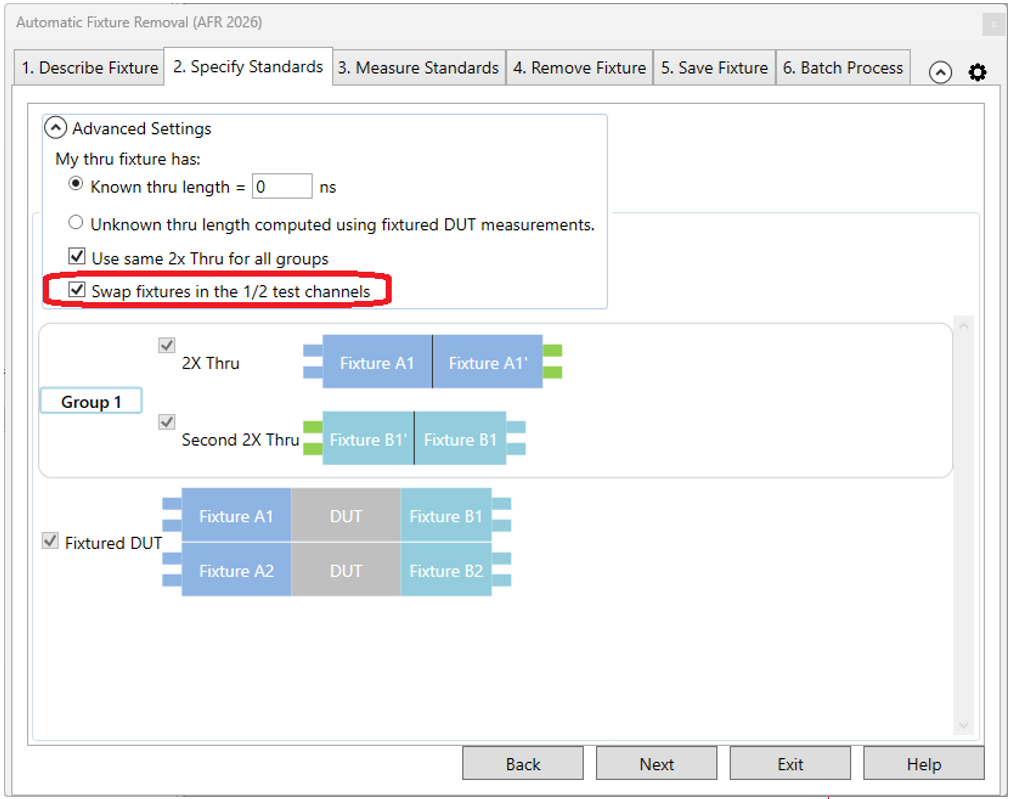Click the Fixture A1' block in 2X Thru
This screenshot has width=1013, height=799.
tap(487, 363)
